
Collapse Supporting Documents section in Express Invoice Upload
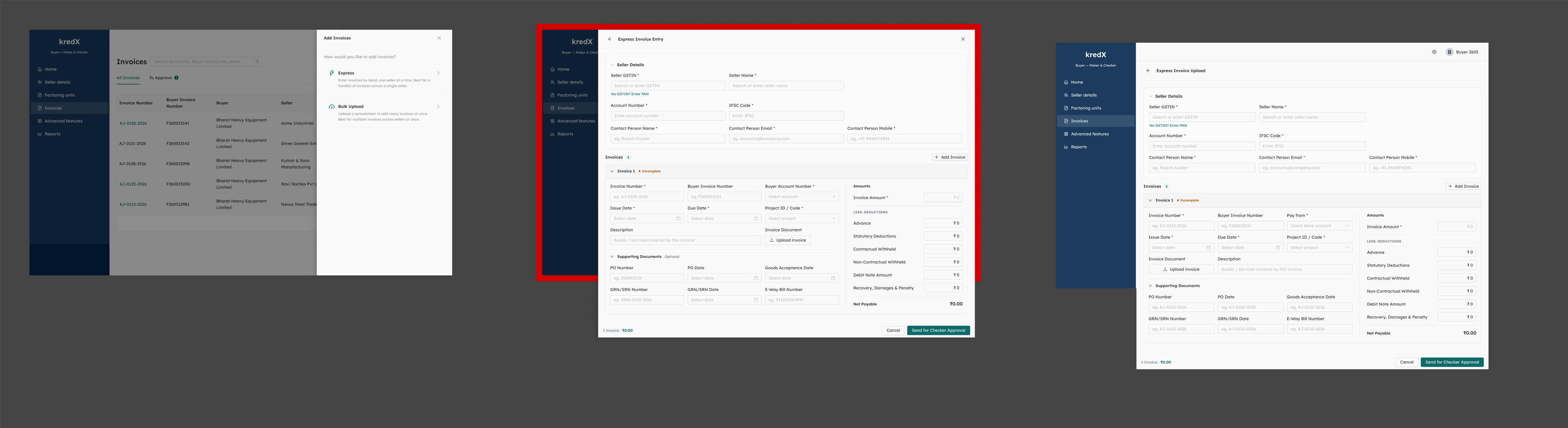[1150, 286]
